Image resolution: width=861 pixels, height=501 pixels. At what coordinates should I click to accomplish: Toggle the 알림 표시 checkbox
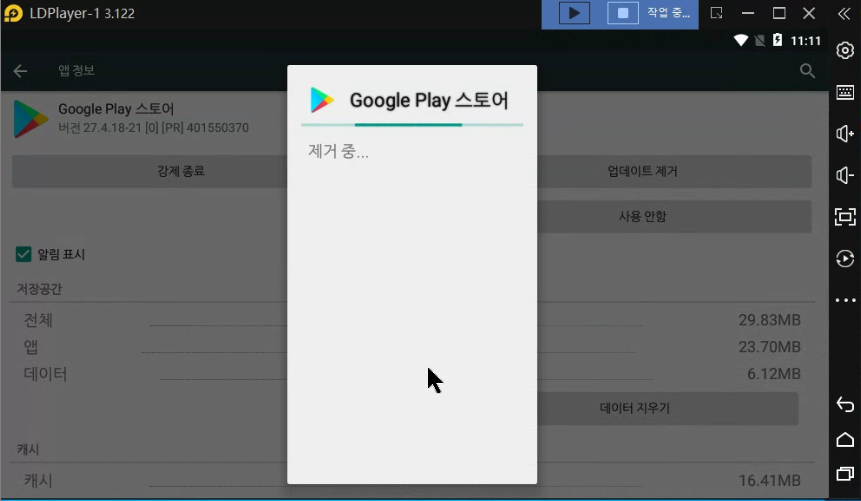pyautogui.click(x=24, y=254)
